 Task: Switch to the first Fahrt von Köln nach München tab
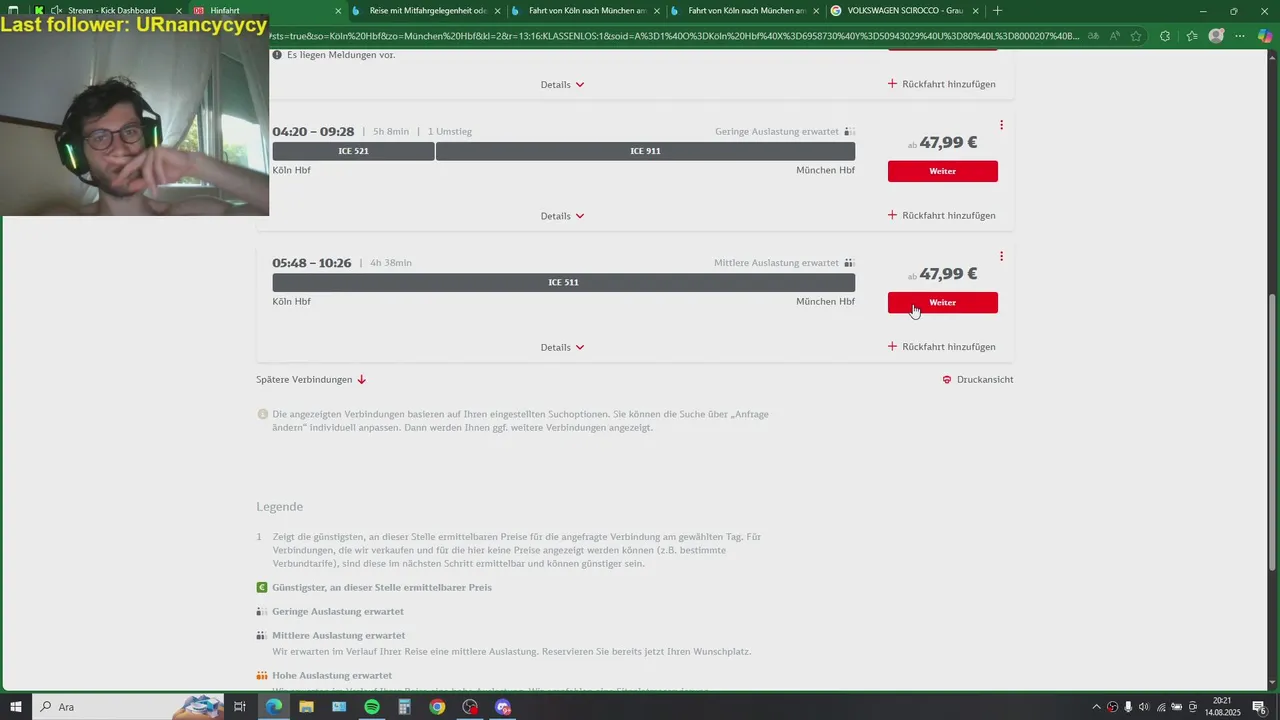coord(586,10)
